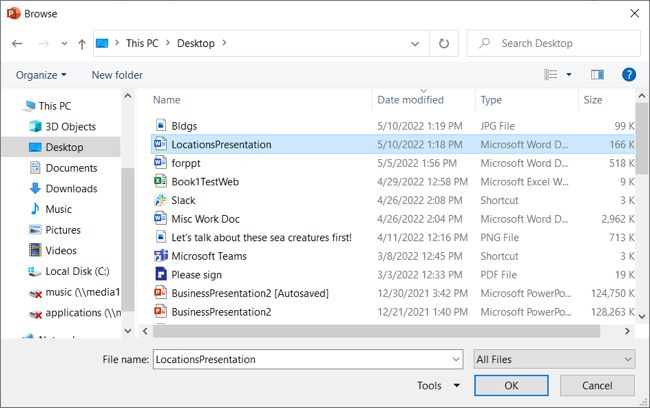This screenshot has width=650, height=408.
Task: Open the Organize dropdown menu
Action: click(41, 75)
